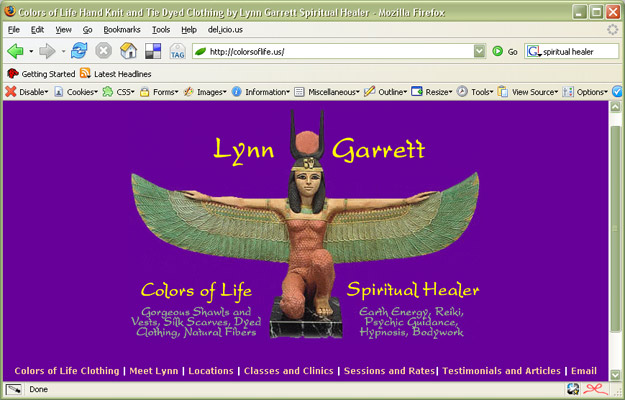Expand the Disable developer menu
The height and width of the screenshot is (400, 625).
(28, 92)
